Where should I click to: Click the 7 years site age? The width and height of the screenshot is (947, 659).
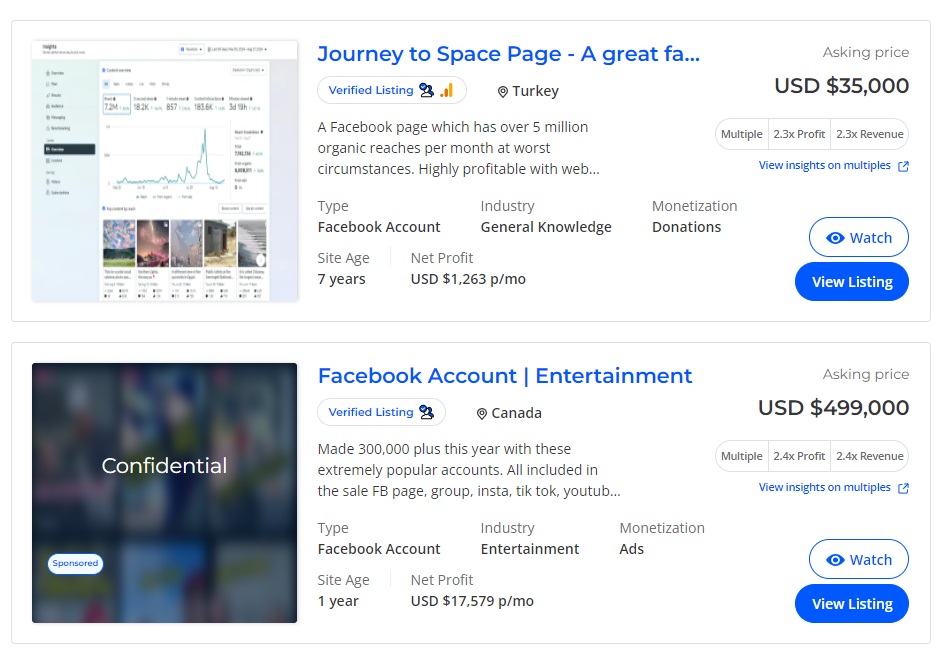pyautogui.click(x=341, y=279)
